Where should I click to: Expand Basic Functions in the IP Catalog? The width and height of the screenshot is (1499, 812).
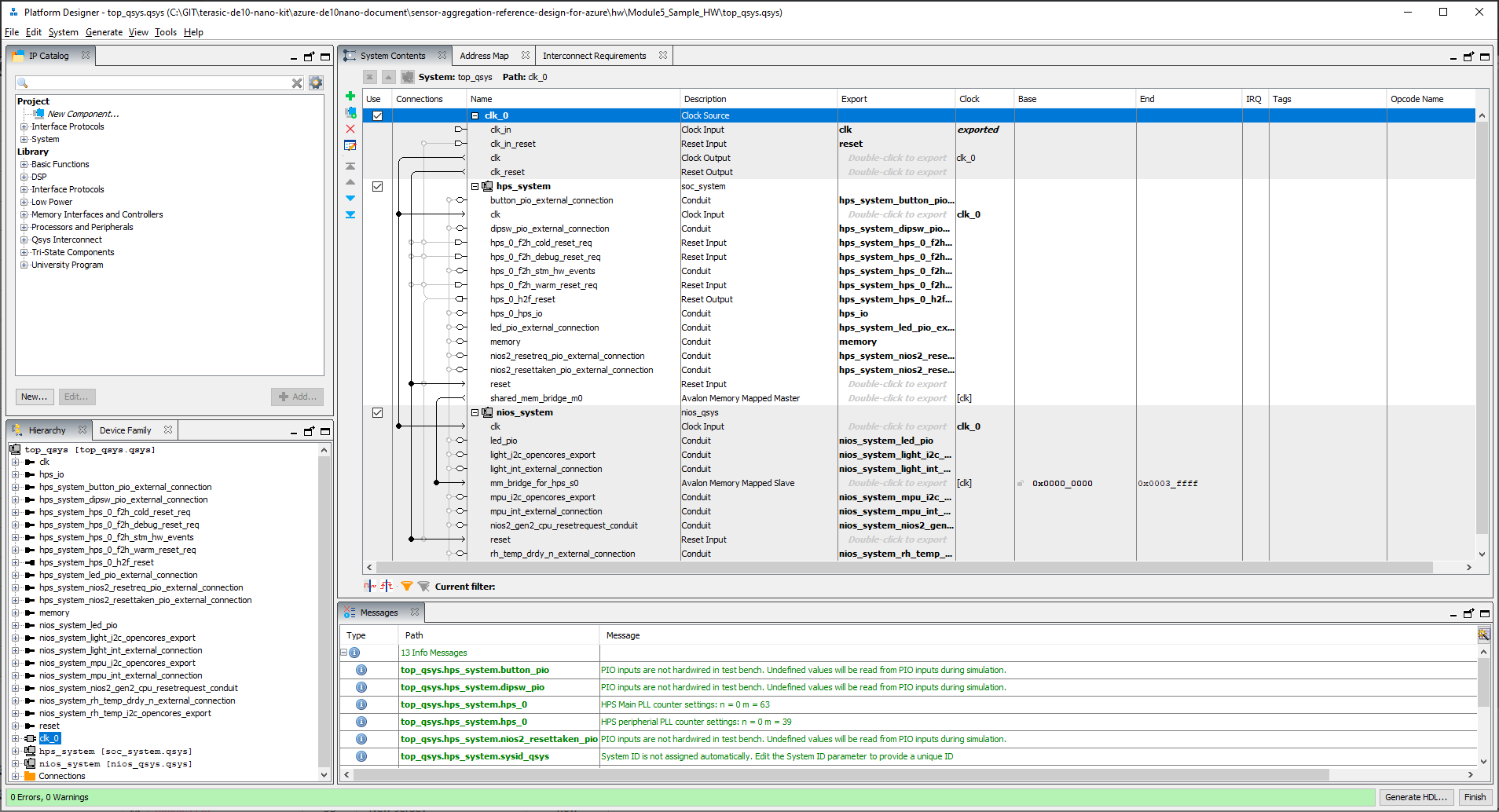[x=24, y=164]
